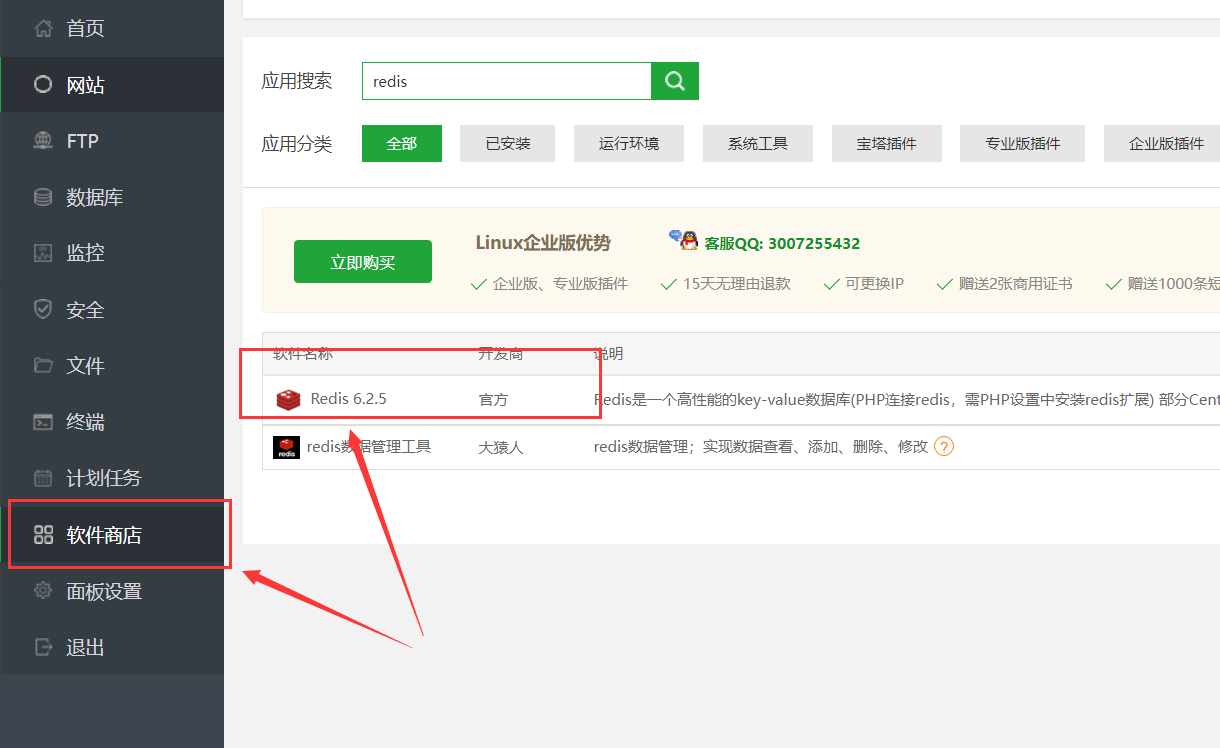Viewport: 1220px width, 748px height.
Task: Click the Redis key-value数据库 description text
Action: tap(906, 399)
